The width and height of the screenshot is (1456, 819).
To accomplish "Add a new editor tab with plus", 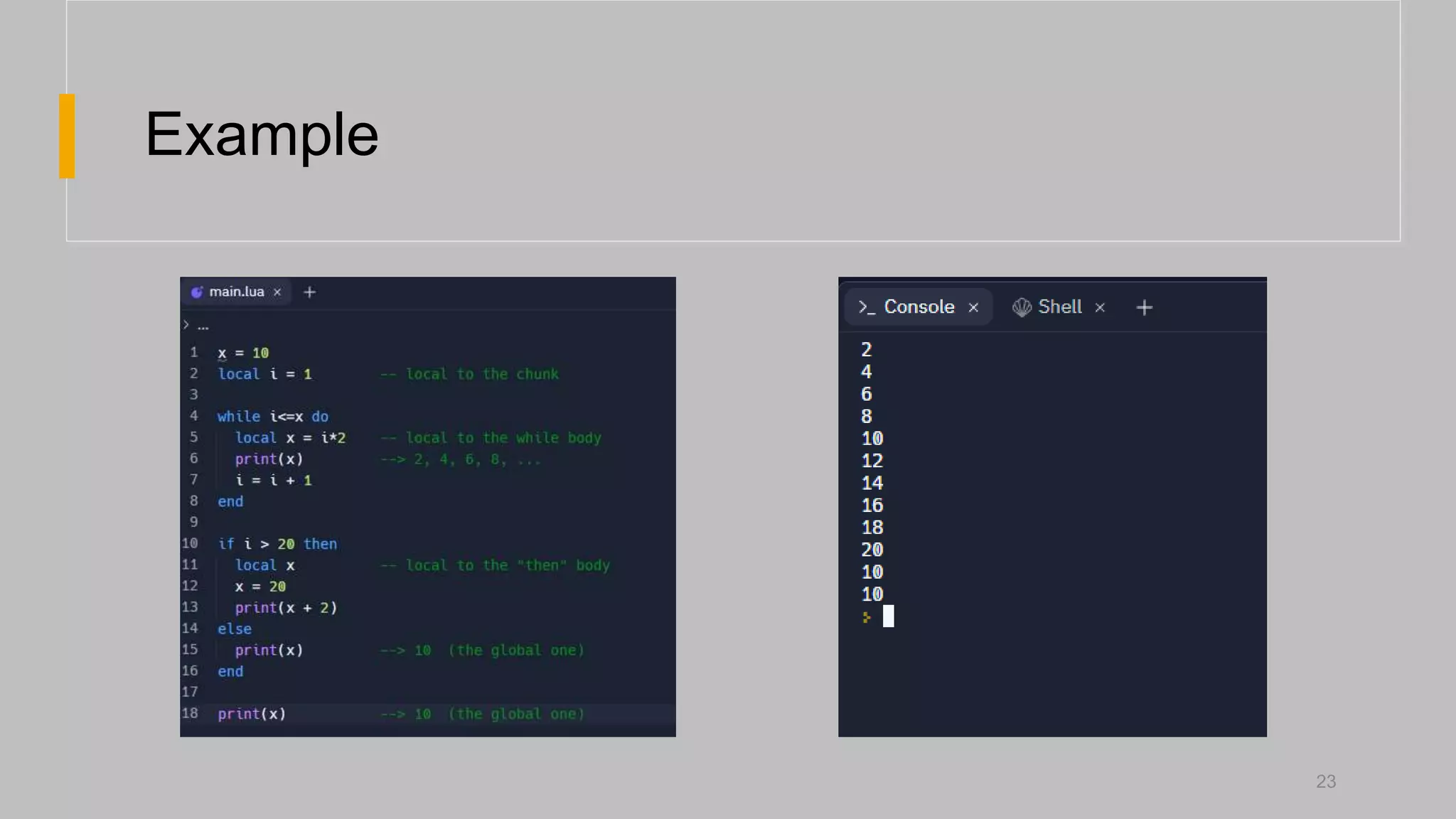I will tap(309, 292).
